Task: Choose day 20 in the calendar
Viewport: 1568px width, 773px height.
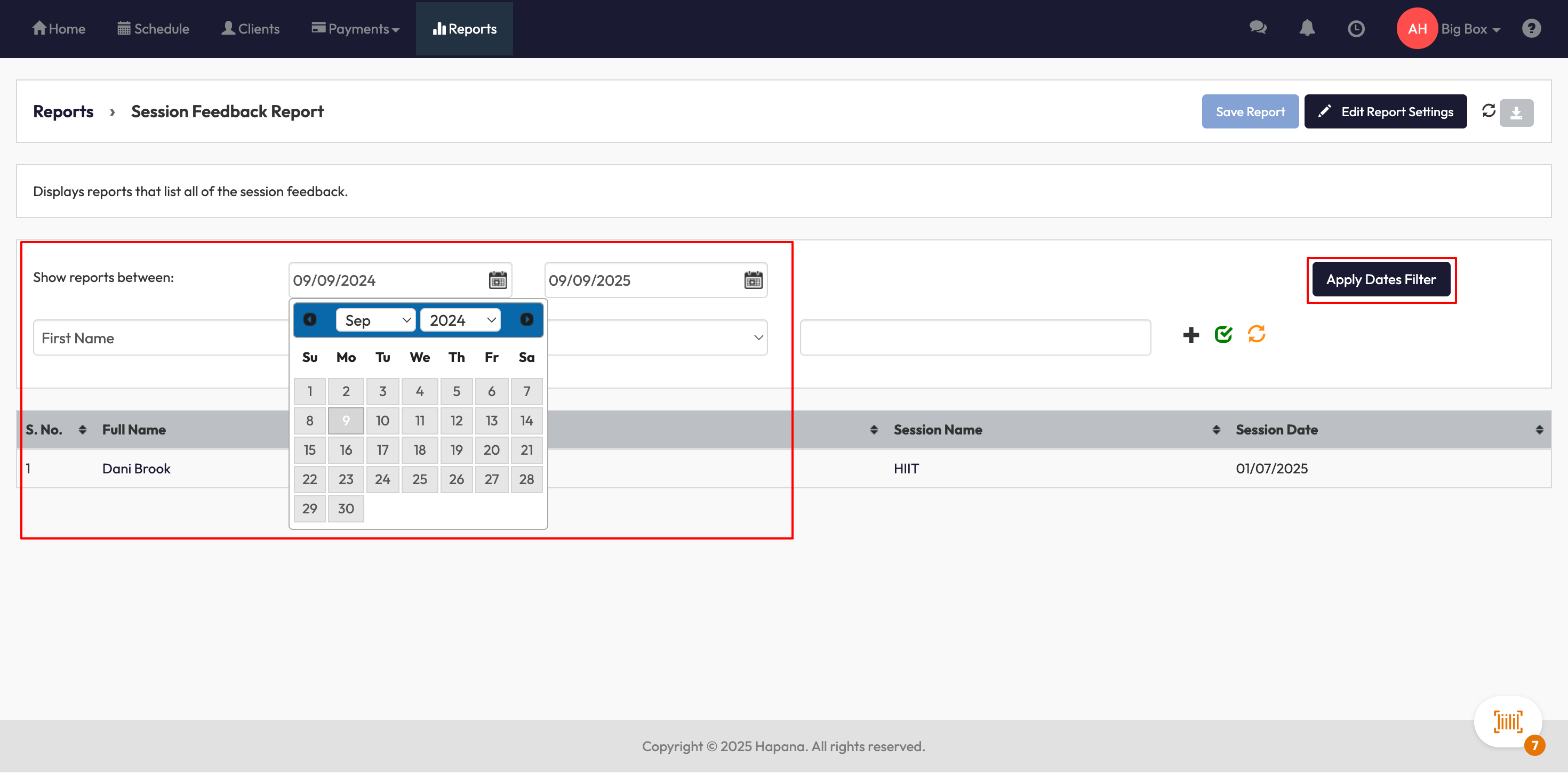Action: click(491, 450)
